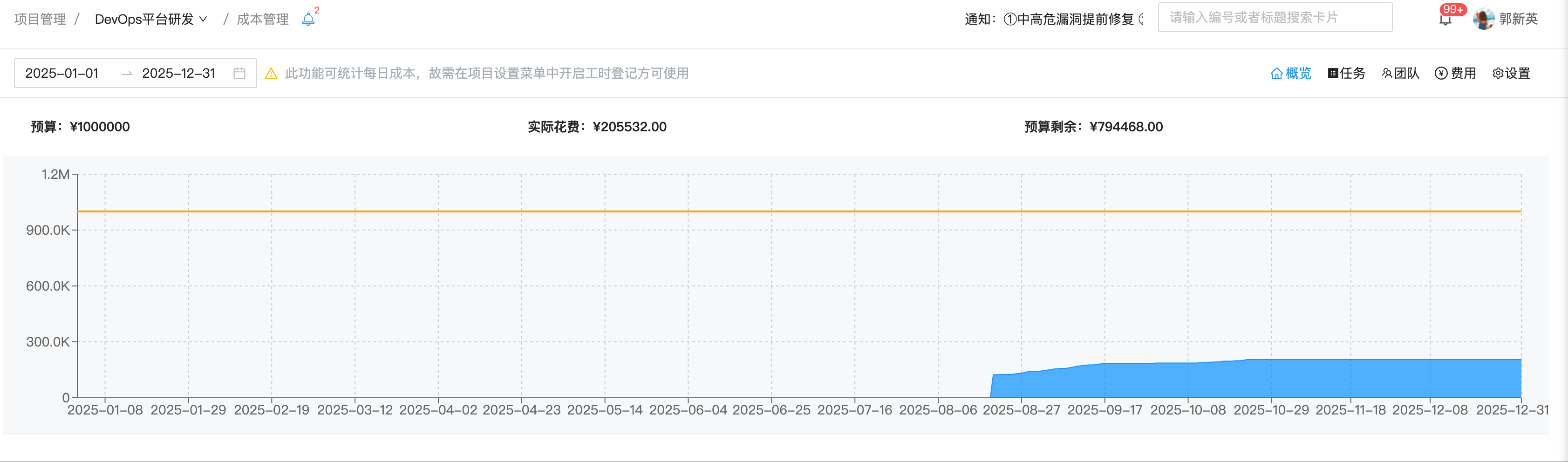Click the end date 2025-12-31 field
This screenshot has width=1568, height=462.
(178, 73)
